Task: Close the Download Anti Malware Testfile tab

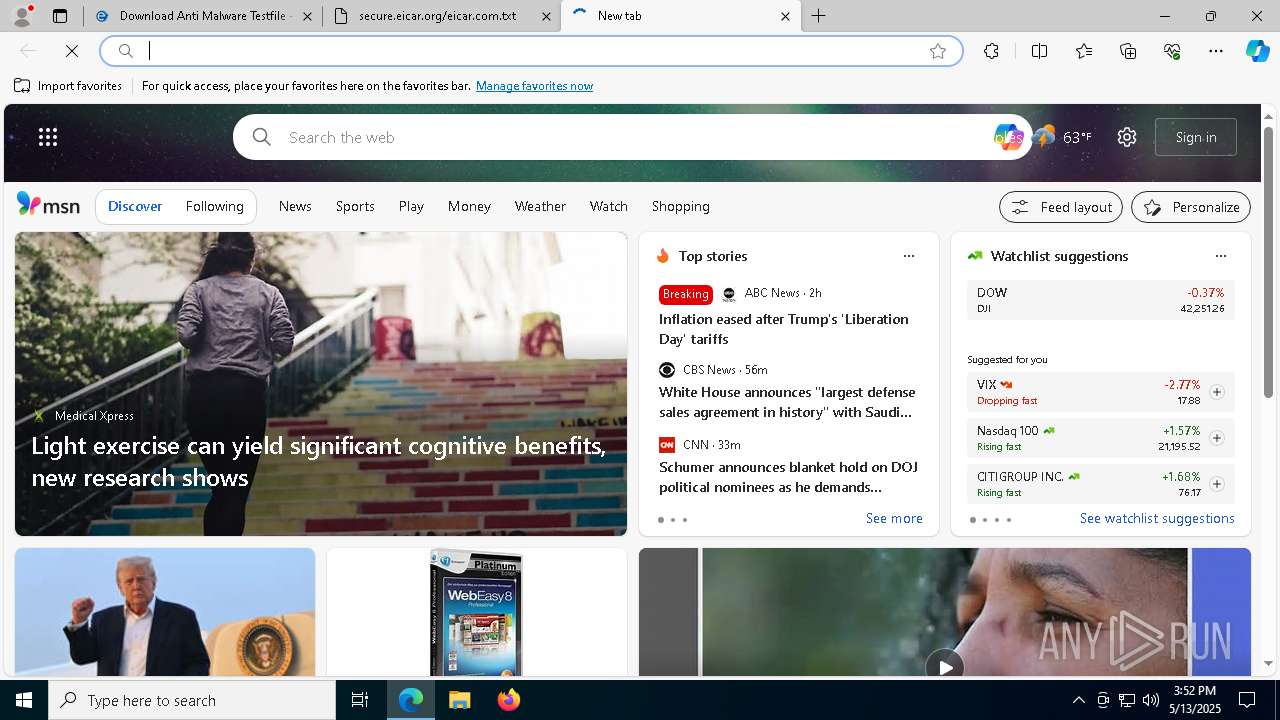Action: click(x=307, y=16)
